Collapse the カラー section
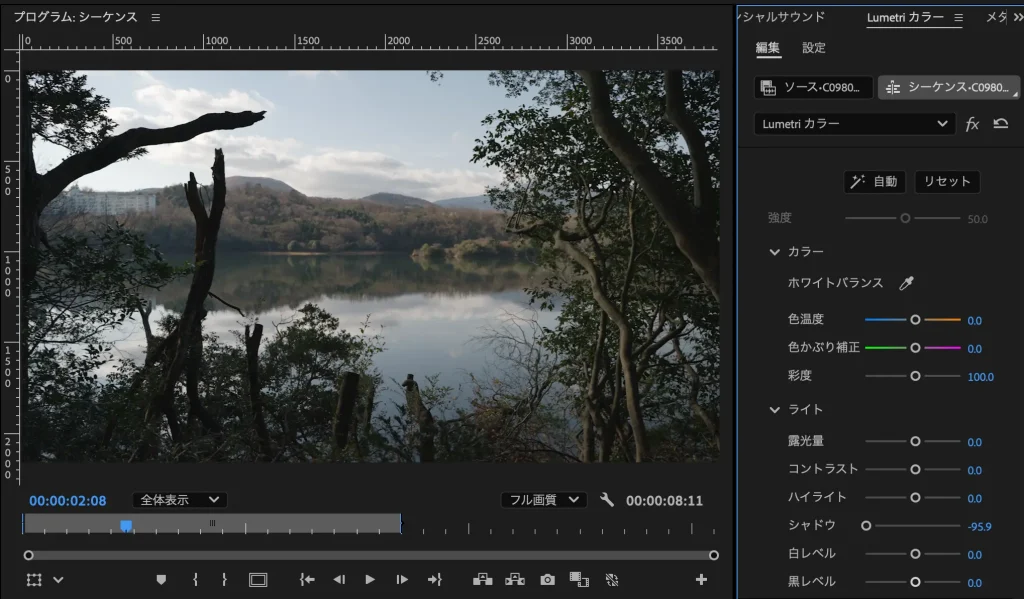 point(774,251)
